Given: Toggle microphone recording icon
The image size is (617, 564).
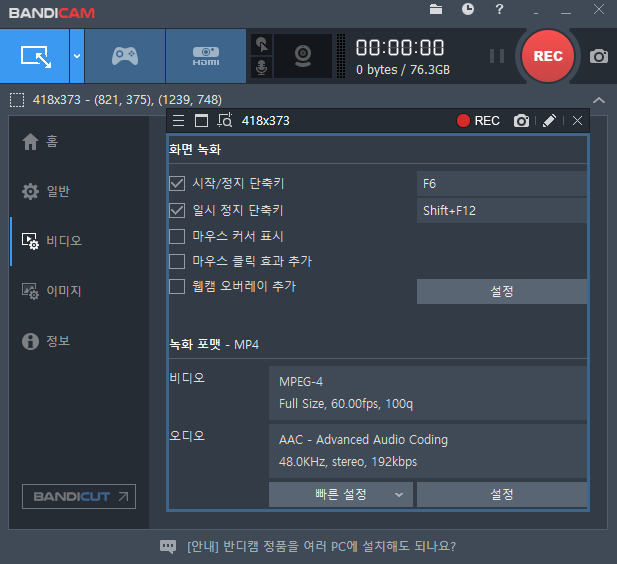Looking at the screenshot, I should (261, 67).
